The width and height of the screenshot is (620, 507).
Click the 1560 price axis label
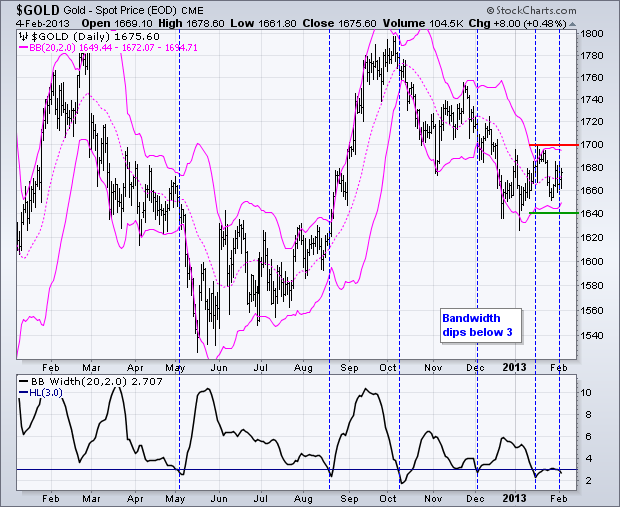tap(592, 310)
